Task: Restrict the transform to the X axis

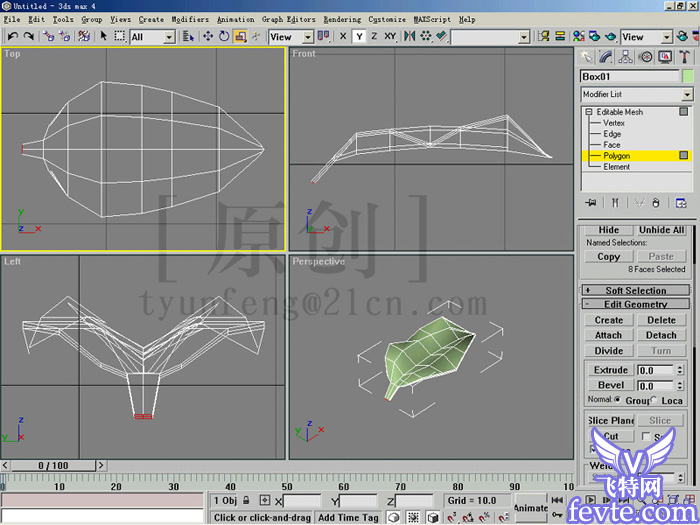Action: [x=343, y=37]
